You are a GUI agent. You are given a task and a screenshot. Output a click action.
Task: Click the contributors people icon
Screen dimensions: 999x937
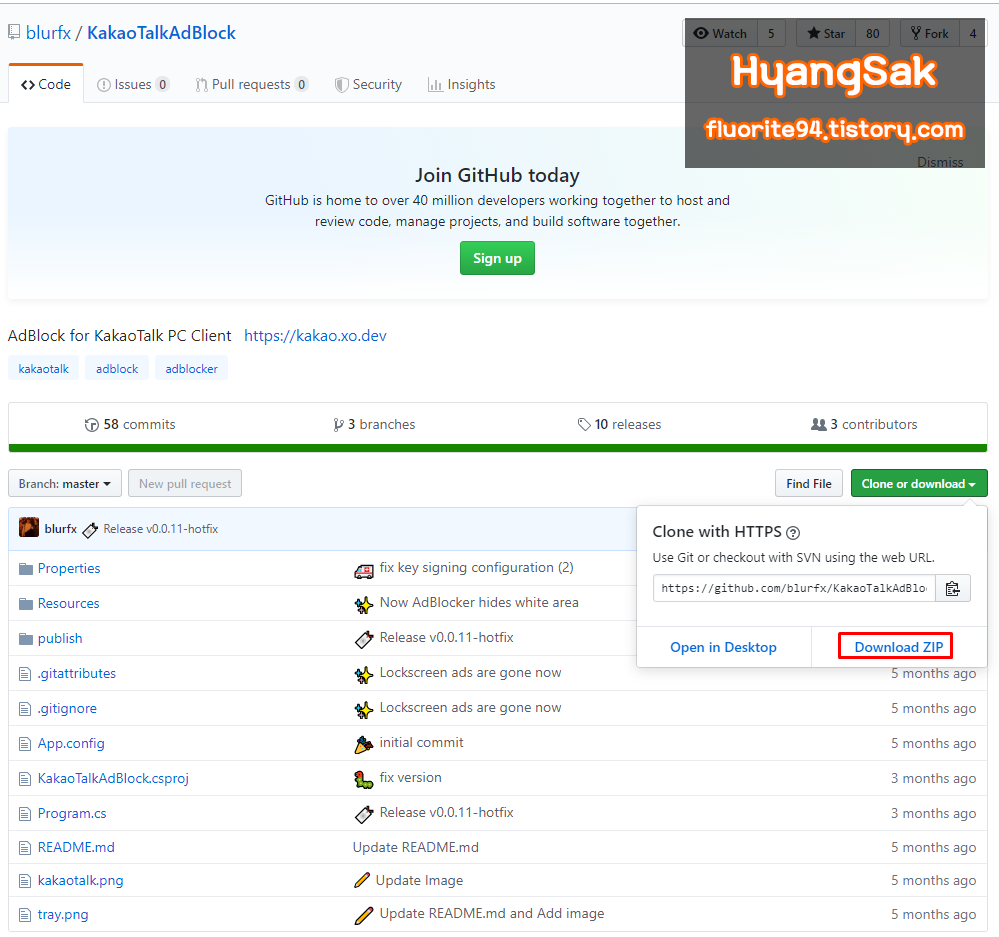(x=818, y=424)
